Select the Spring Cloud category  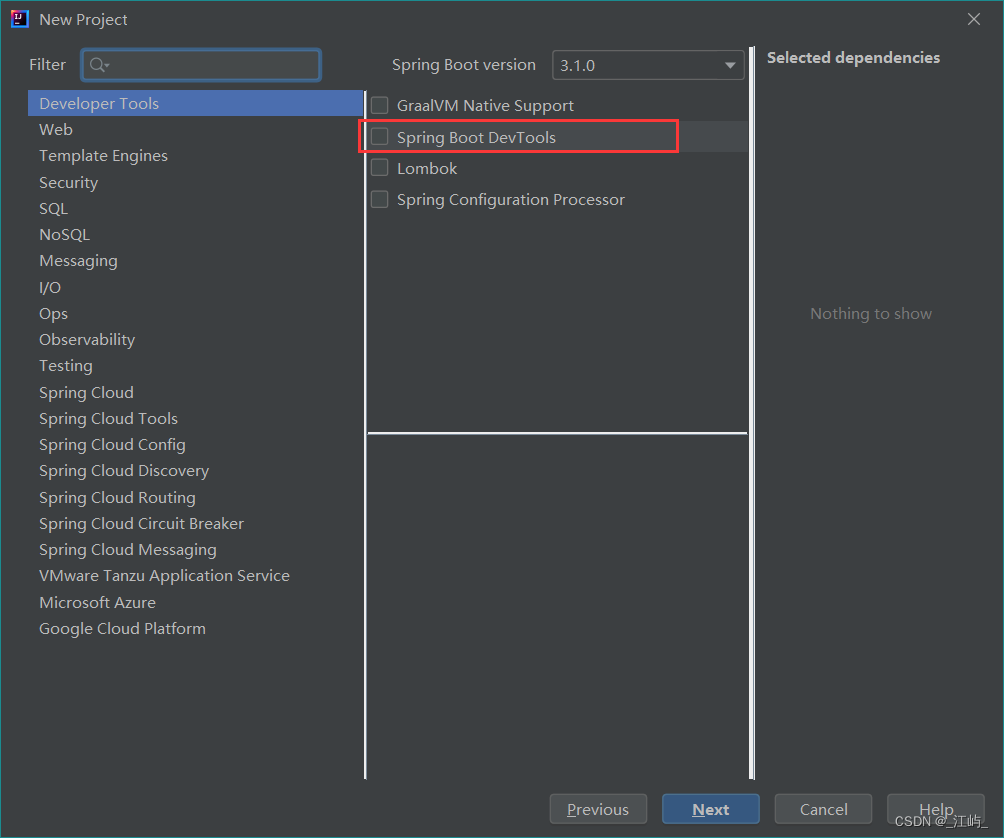tap(195, 392)
